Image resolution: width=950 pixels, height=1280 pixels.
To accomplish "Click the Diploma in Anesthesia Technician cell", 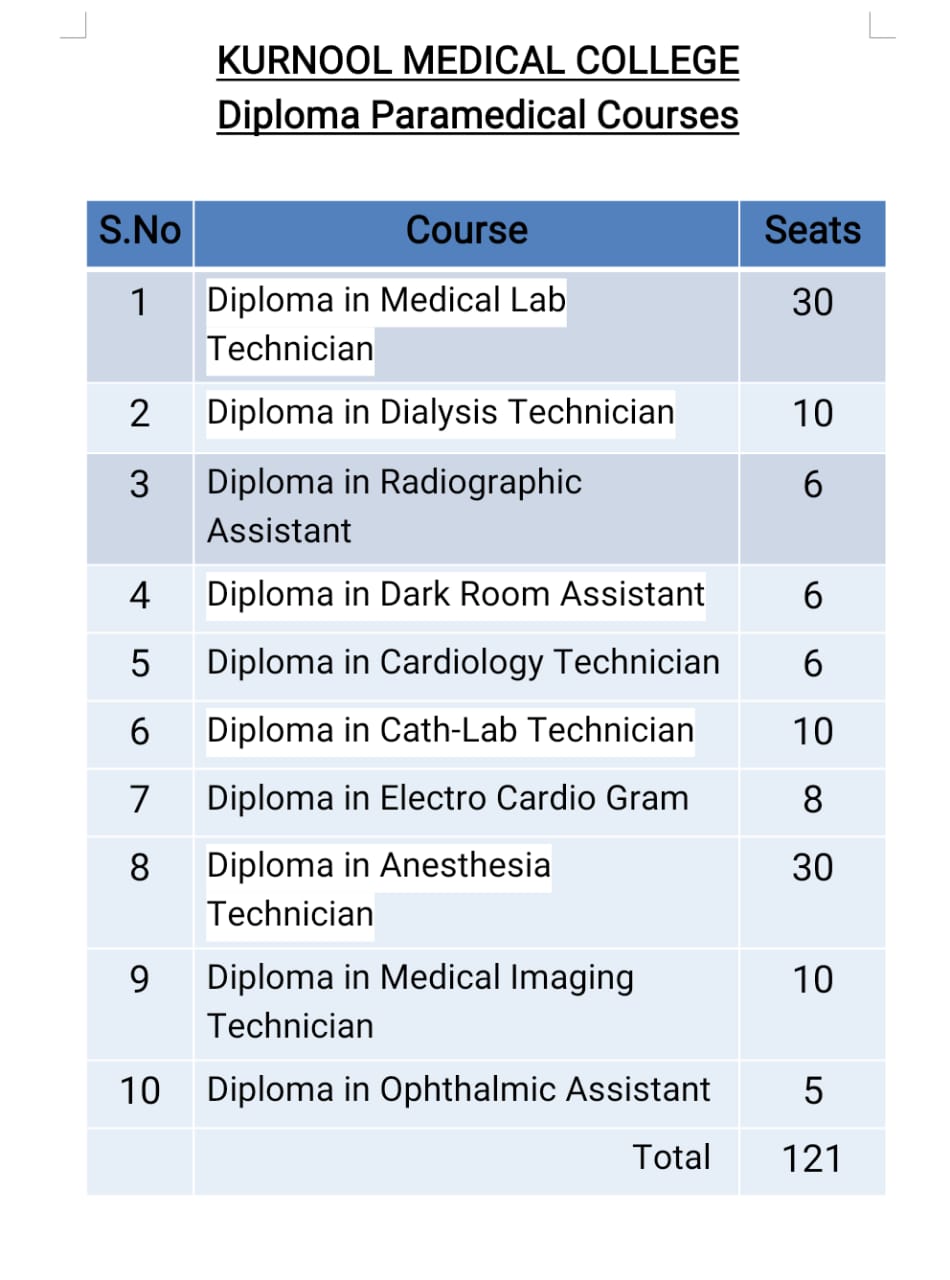I will click(x=378, y=889).
